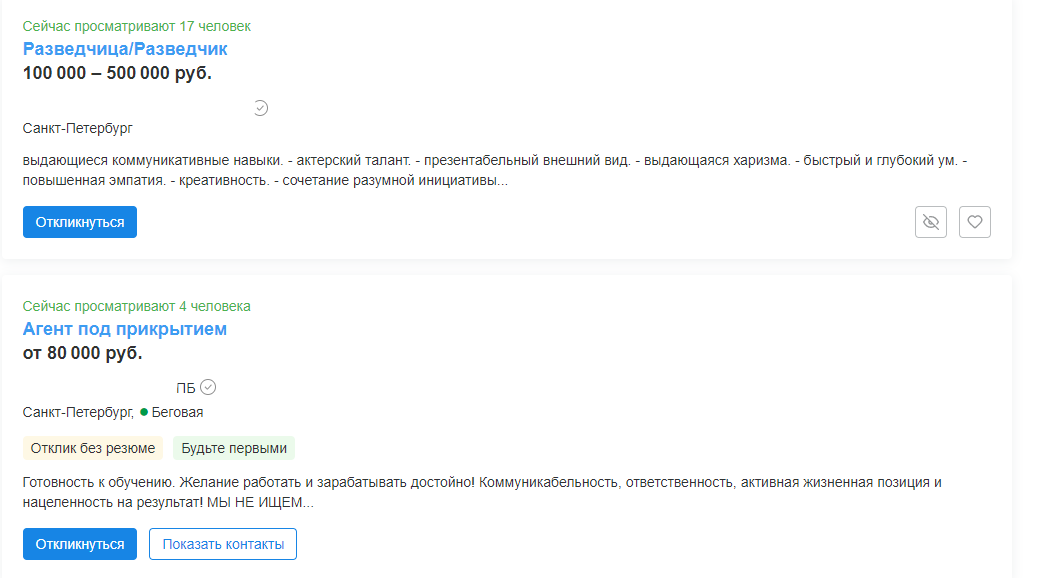Click Сейчас просматривают 17 человек notice
Viewport: 1049px width, 578px height.
click(137, 26)
